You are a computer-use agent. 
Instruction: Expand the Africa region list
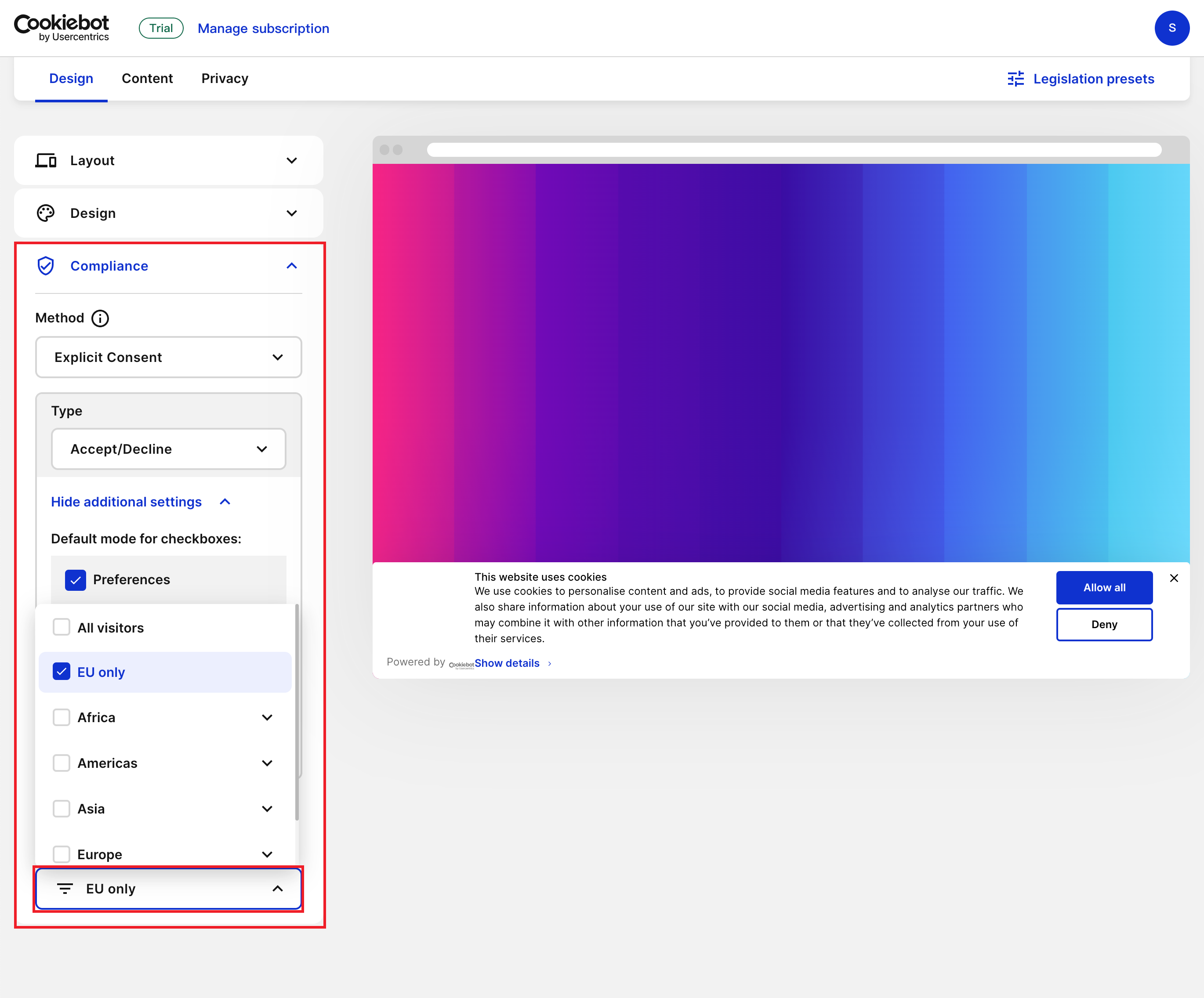coord(267,718)
